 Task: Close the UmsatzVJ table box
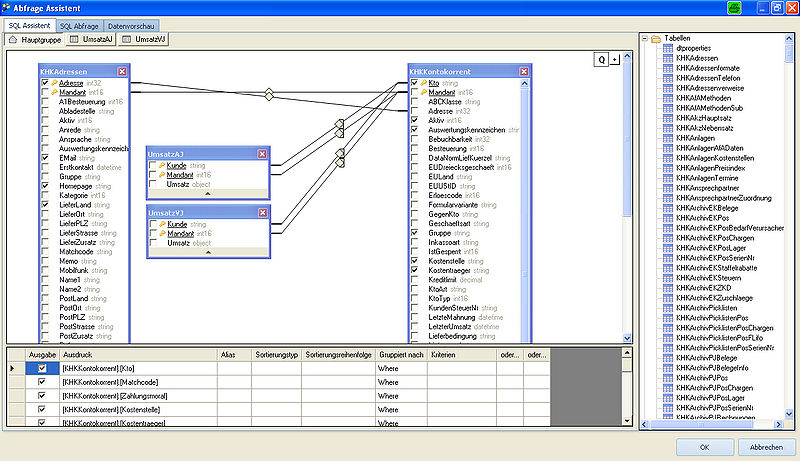pyautogui.click(x=263, y=213)
